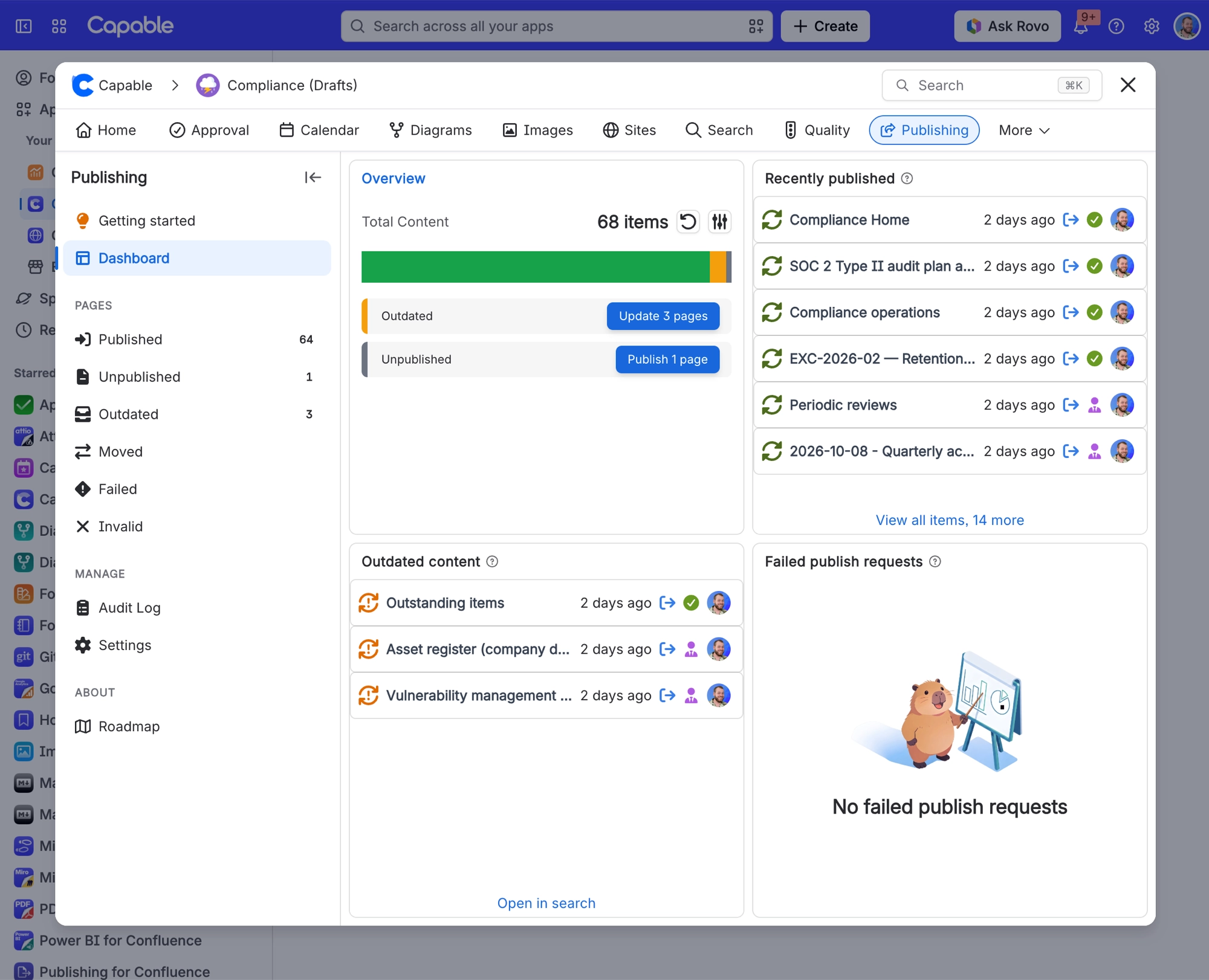Collapse the Publishing sidebar panel
The height and width of the screenshot is (980, 1209).
(313, 177)
